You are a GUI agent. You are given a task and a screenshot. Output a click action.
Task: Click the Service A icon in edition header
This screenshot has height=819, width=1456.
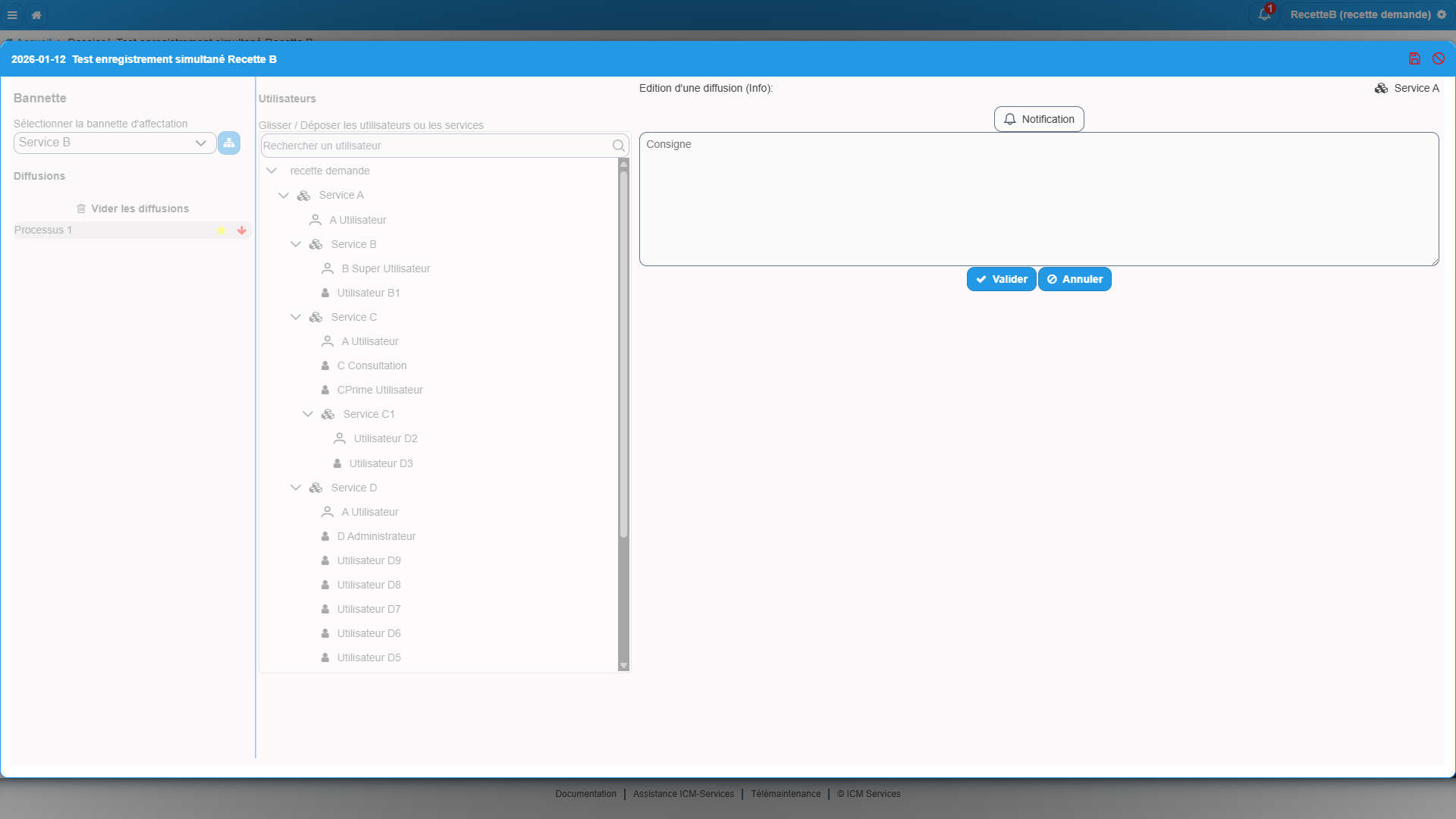click(1382, 88)
